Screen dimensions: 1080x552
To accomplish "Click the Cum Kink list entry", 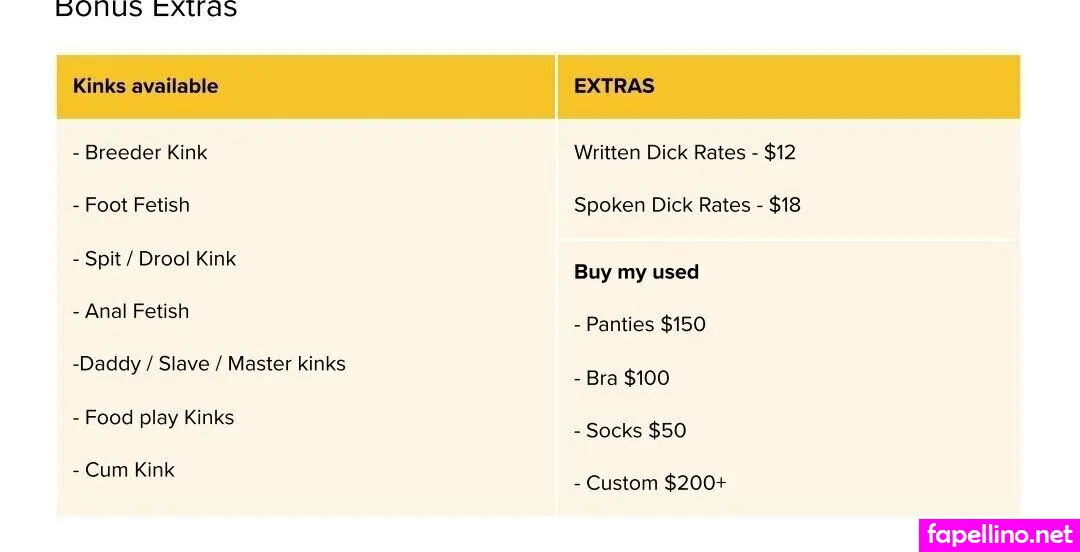I will [x=124, y=470].
